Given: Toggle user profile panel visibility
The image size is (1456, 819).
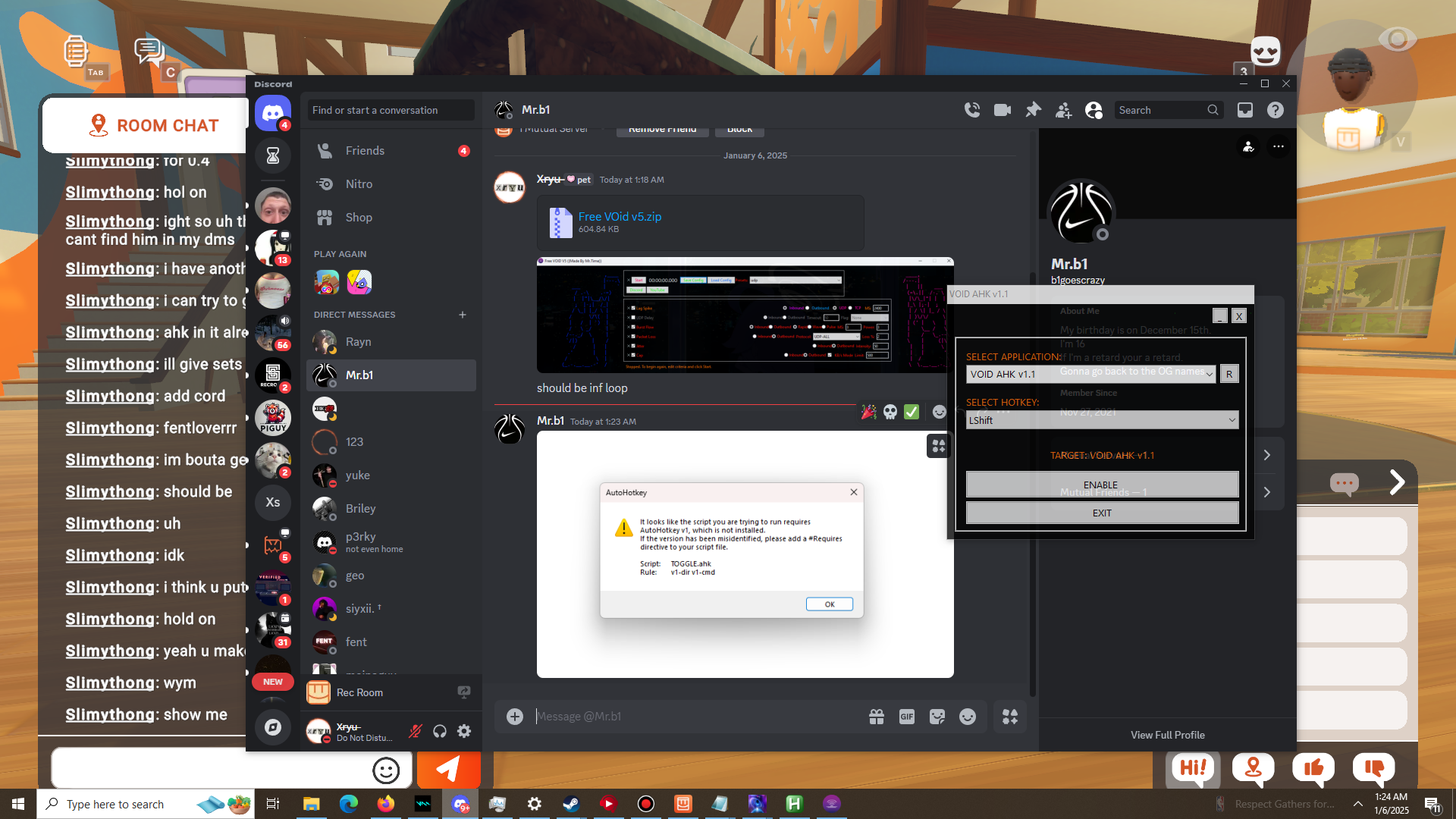Looking at the screenshot, I should (x=1094, y=110).
